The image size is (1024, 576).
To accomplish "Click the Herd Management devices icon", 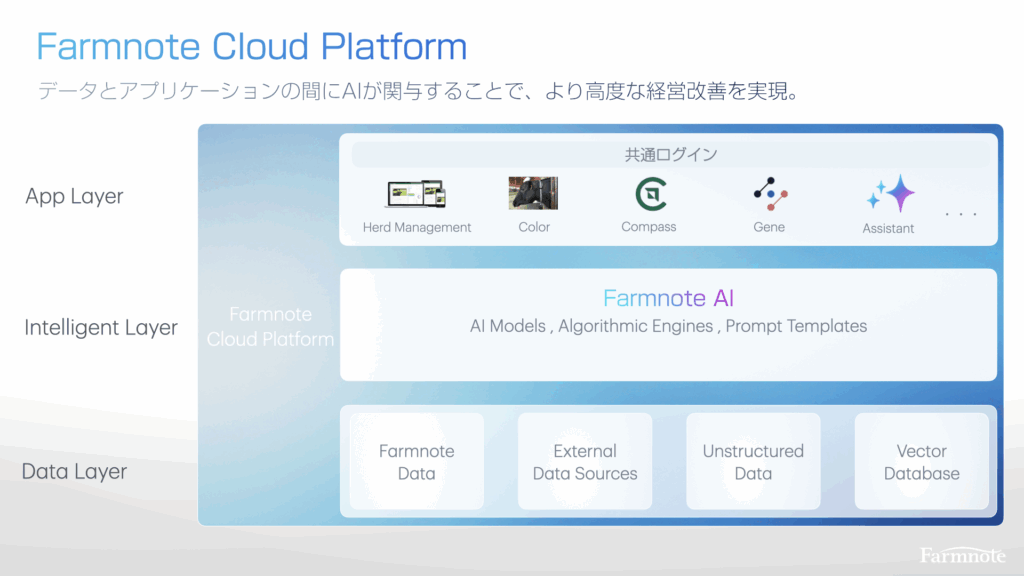I will tap(416, 194).
